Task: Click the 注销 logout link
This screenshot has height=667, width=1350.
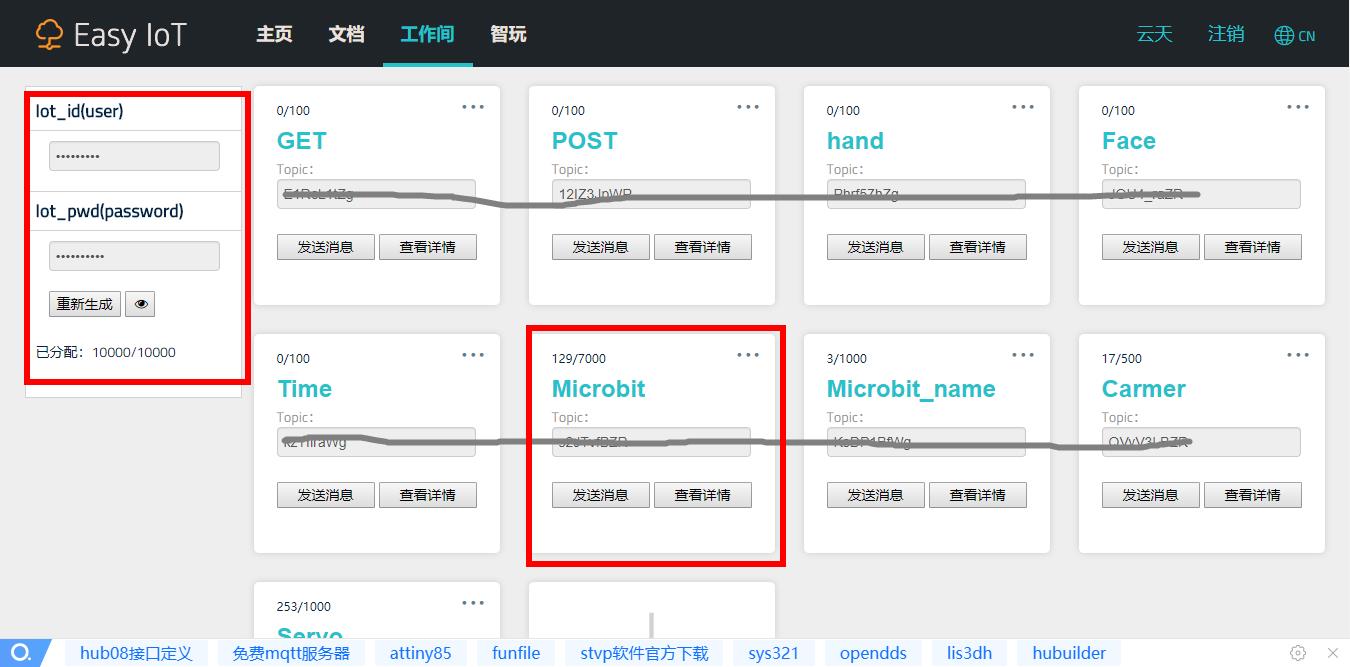Action: tap(1226, 34)
